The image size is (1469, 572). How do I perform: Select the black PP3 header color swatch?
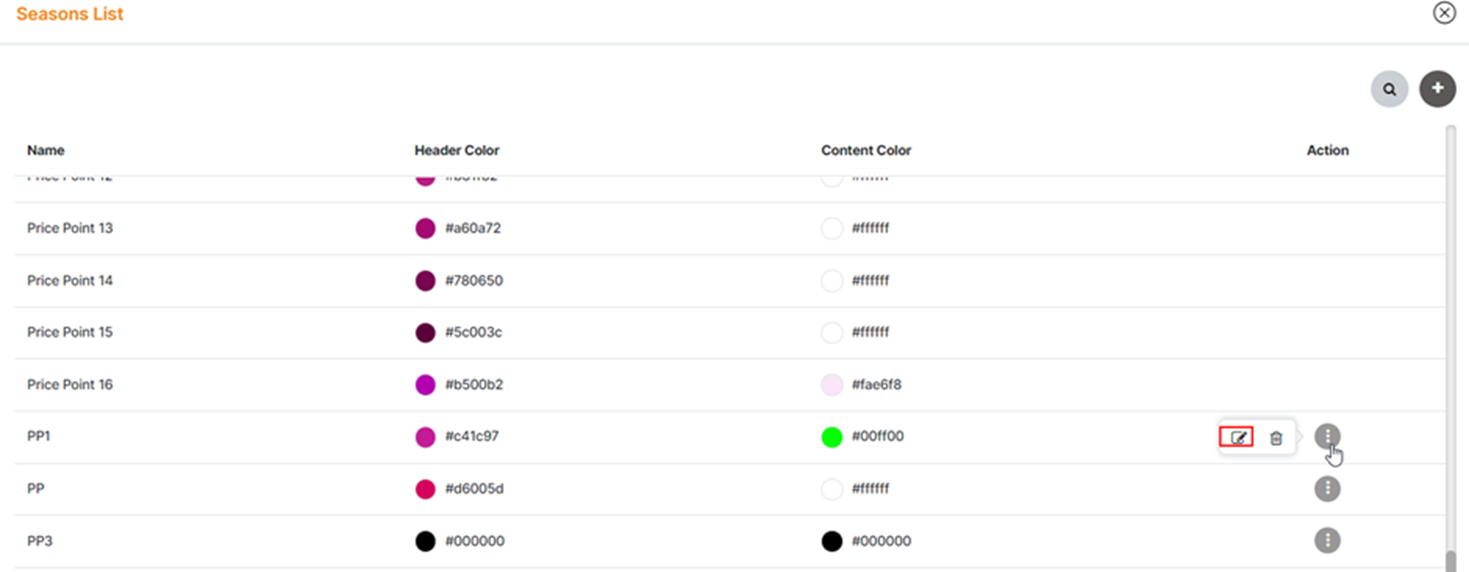(x=425, y=541)
